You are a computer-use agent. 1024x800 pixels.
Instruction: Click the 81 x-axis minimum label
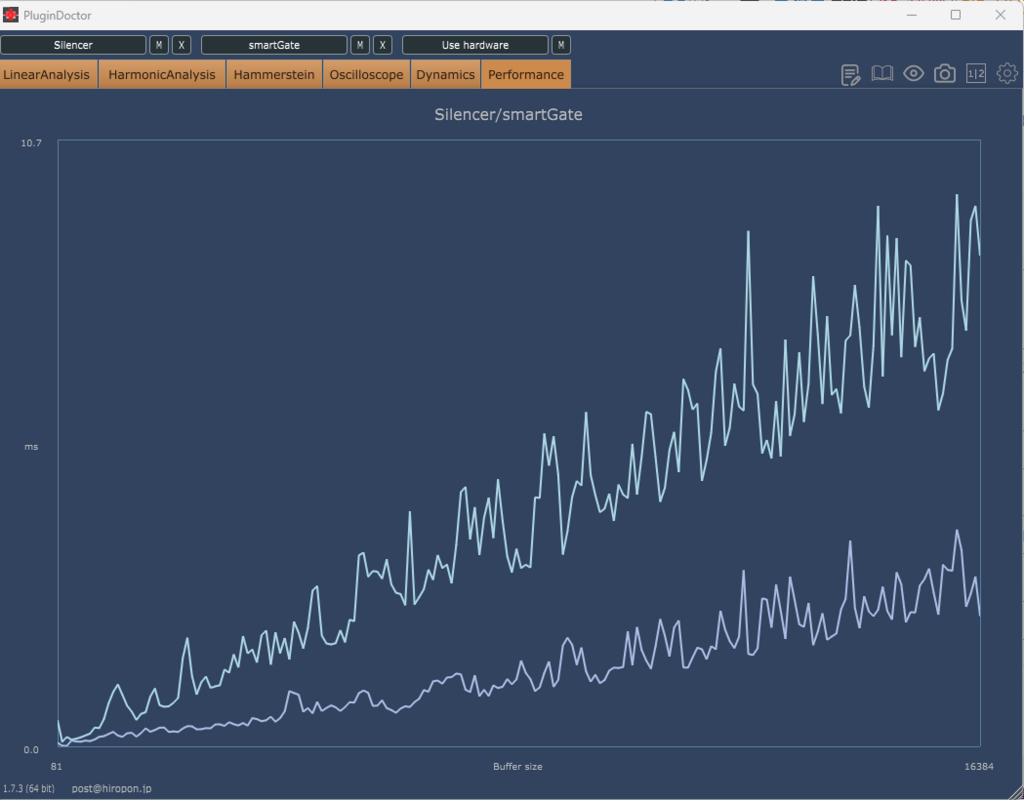point(56,767)
